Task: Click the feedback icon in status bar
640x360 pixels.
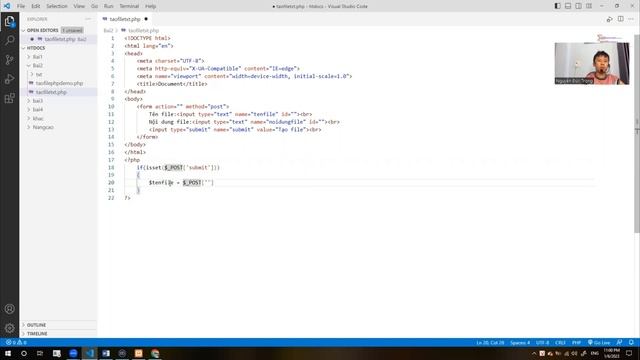Action: tap(620, 342)
